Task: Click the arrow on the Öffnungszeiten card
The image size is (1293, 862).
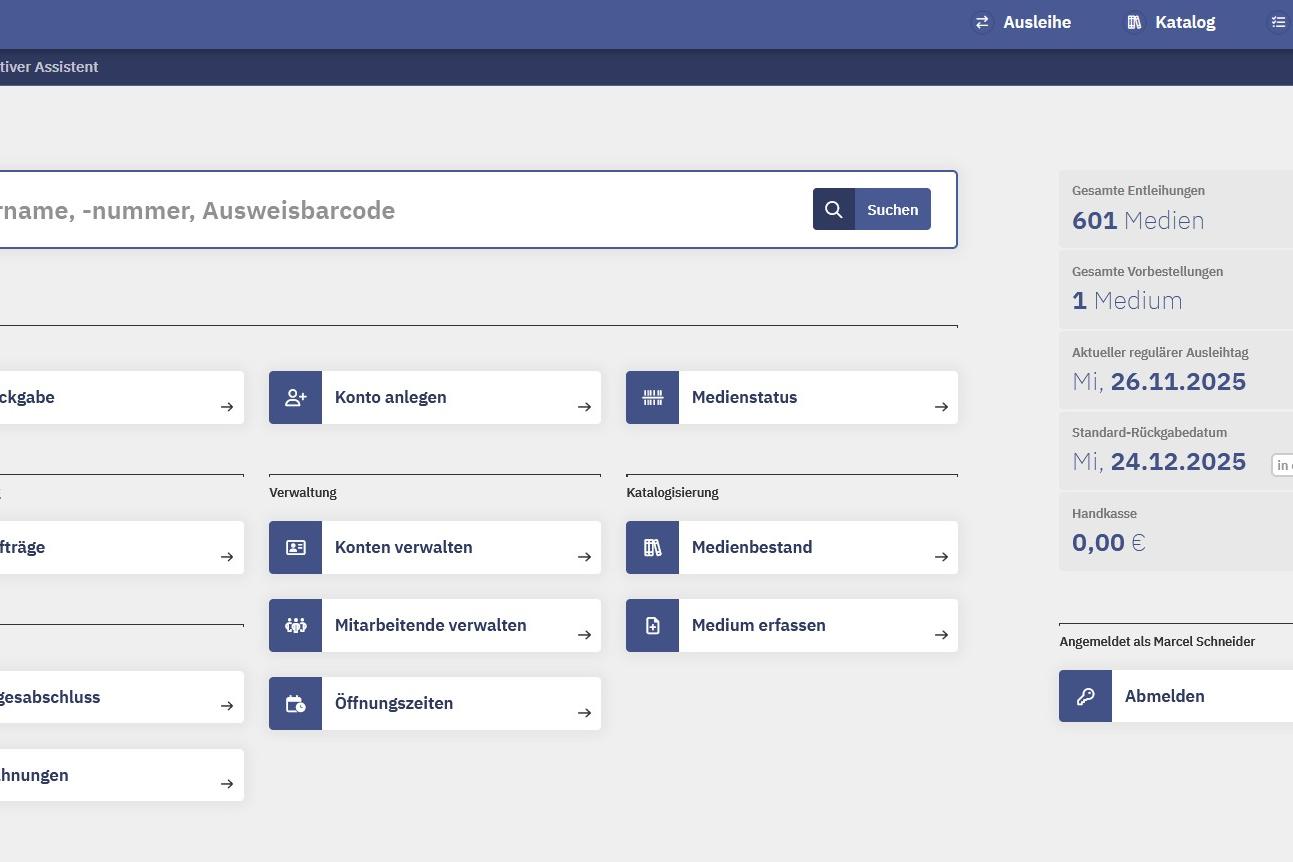Action: pyautogui.click(x=584, y=712)
